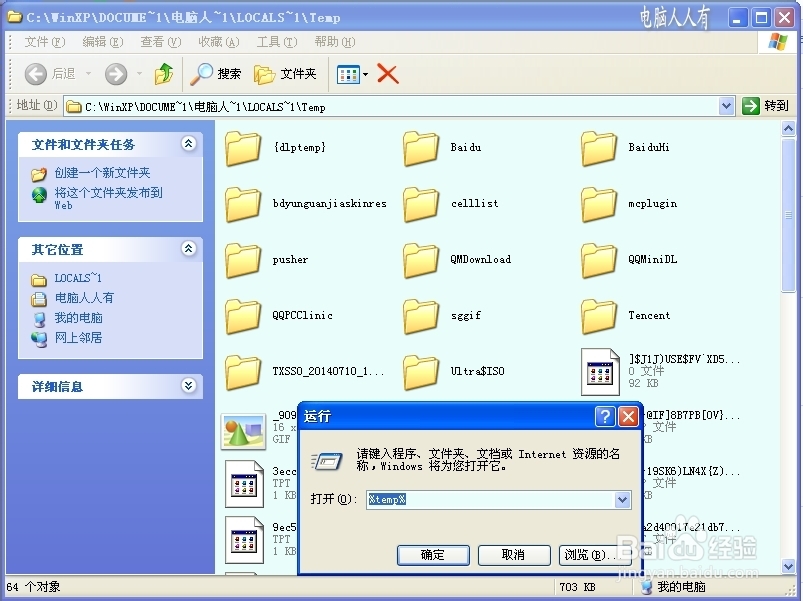Select the sggif folder
The image size is (803, 601).
point(442,316)
